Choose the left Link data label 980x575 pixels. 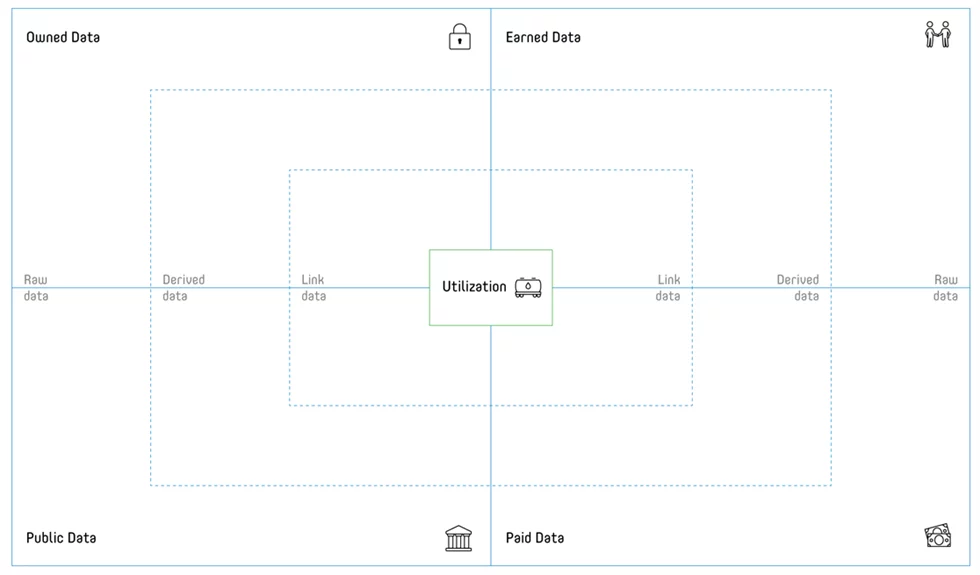point(314,288)
